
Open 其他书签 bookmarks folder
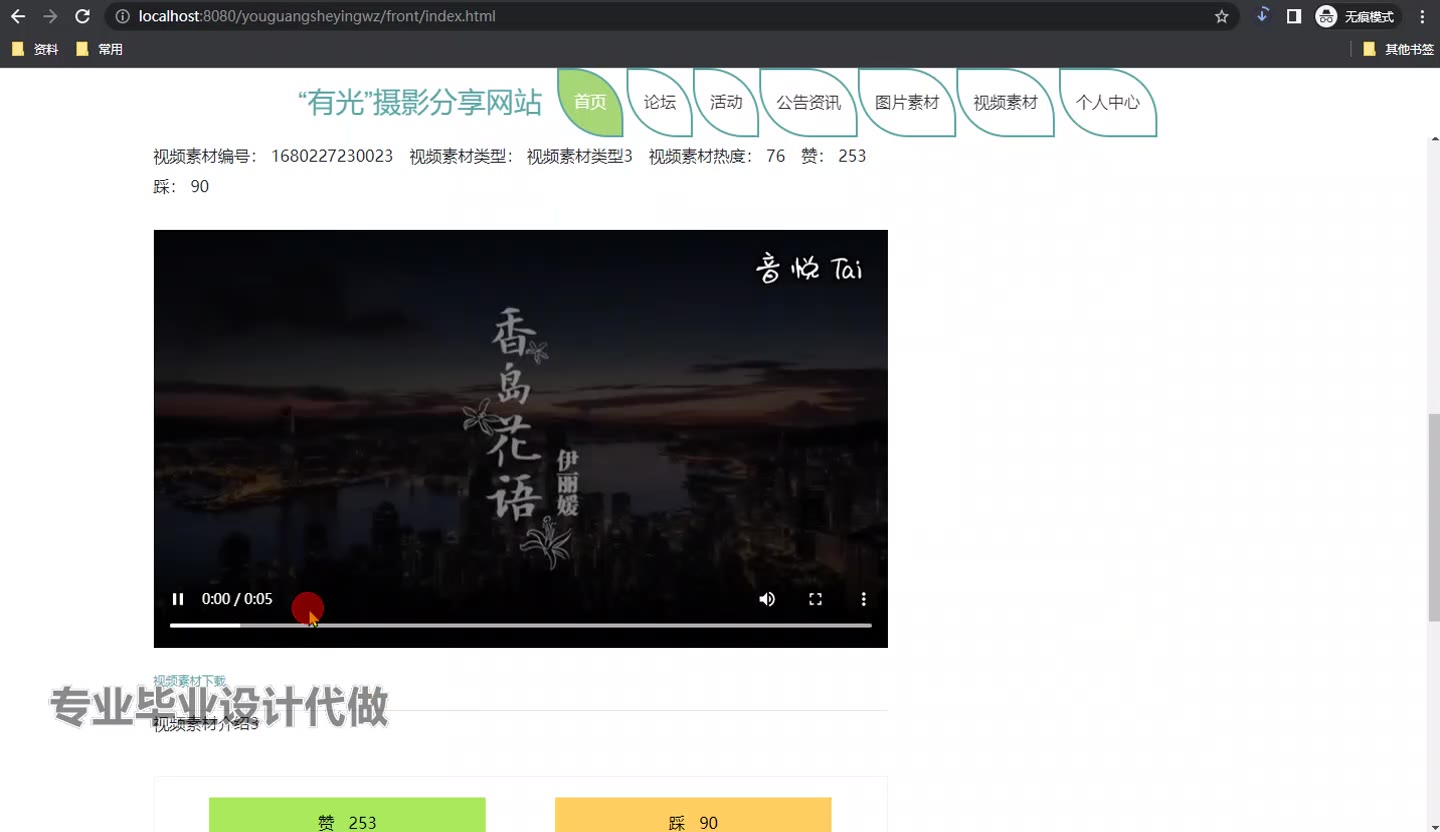[x=1398, y=49]
